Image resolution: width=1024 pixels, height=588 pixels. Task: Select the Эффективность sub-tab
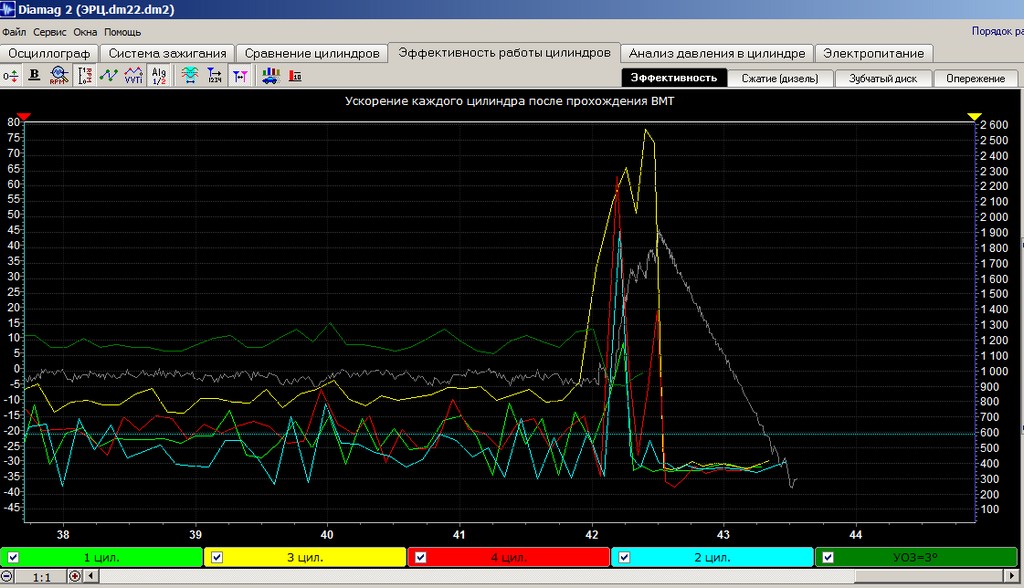click(x=673, y=78)
